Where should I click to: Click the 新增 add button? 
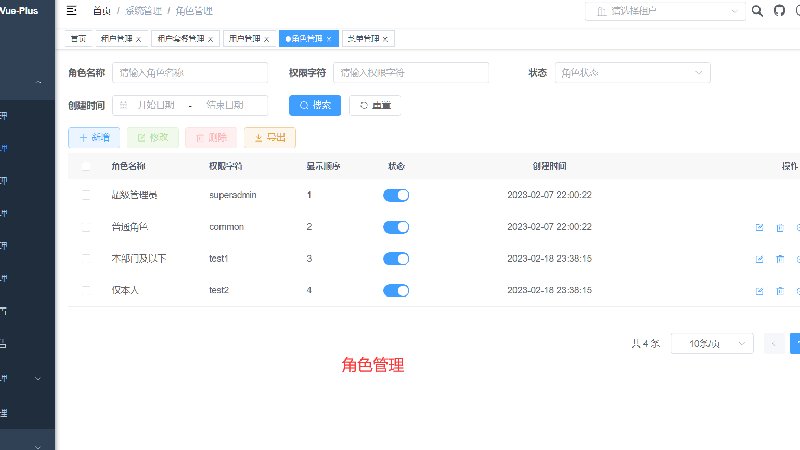point(94,137)
